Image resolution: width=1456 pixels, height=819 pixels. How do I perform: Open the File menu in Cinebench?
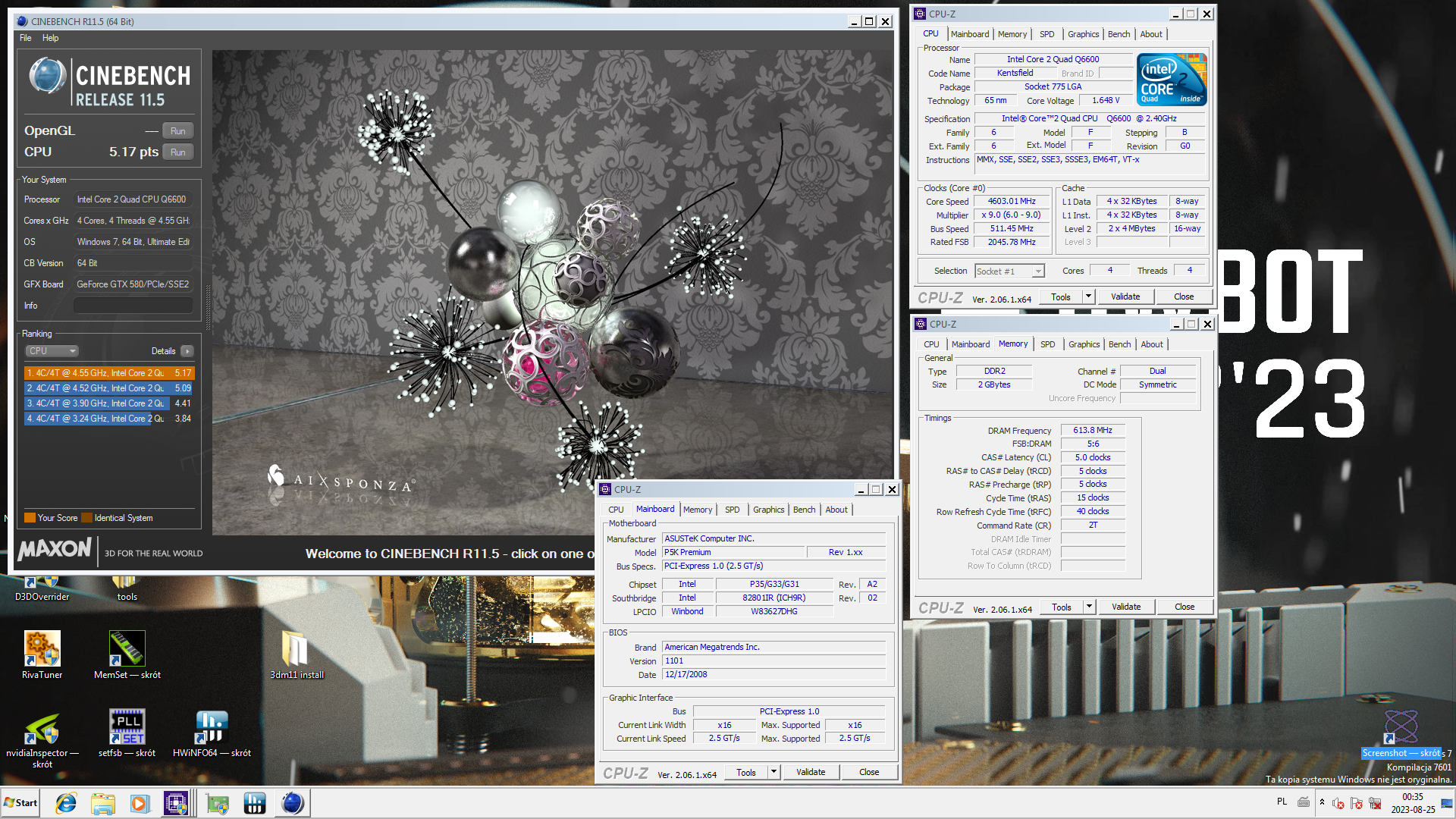25,38
